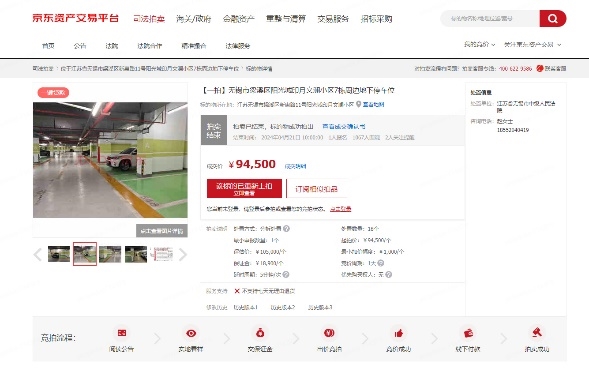The image size is (589, 368).
Task: Click the gavel 拍卖成功 step icon
Action: pyautogui.click(x=537, y=332)
